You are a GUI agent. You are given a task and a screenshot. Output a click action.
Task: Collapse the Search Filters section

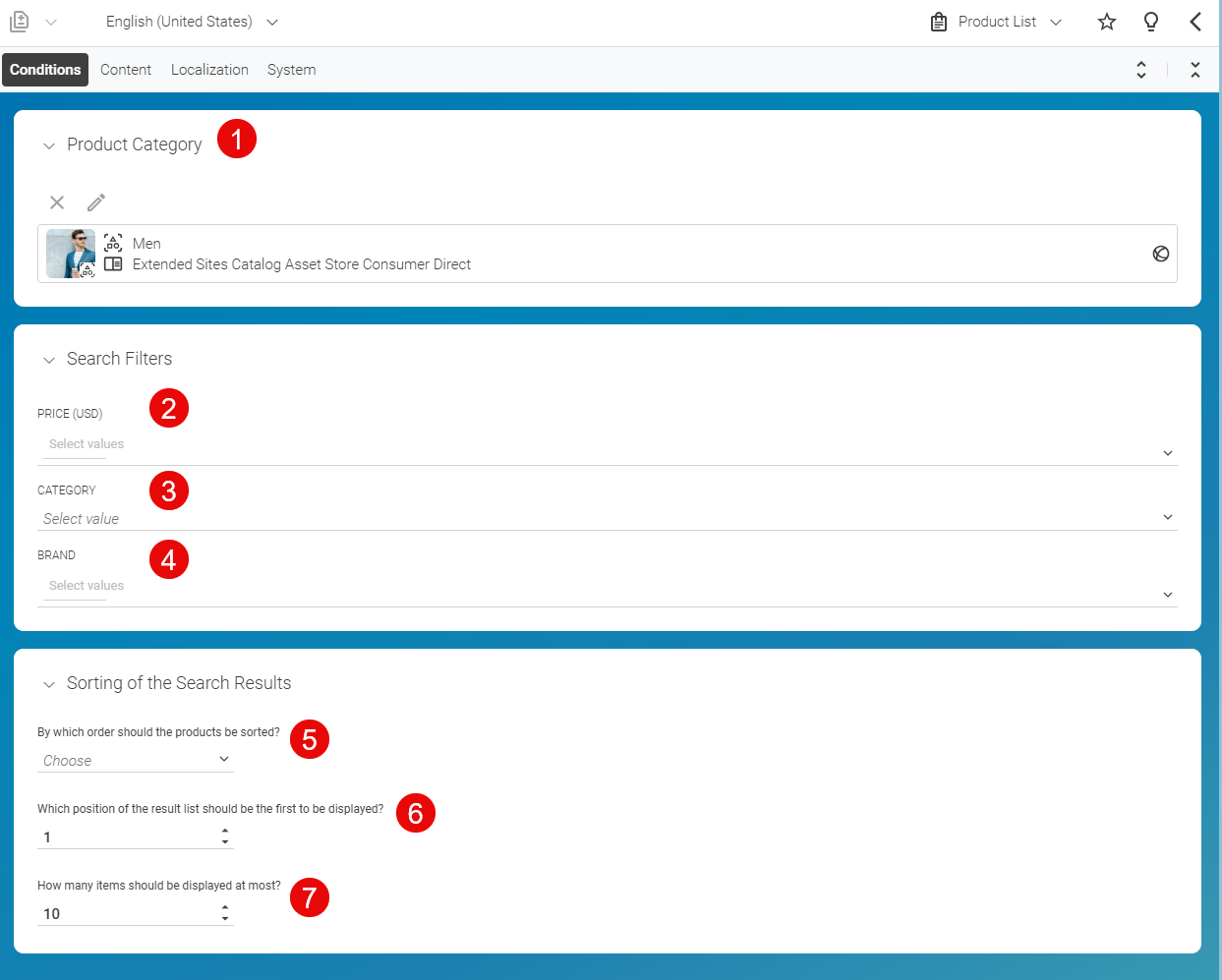pyautogui.click(x=49, y=359)
